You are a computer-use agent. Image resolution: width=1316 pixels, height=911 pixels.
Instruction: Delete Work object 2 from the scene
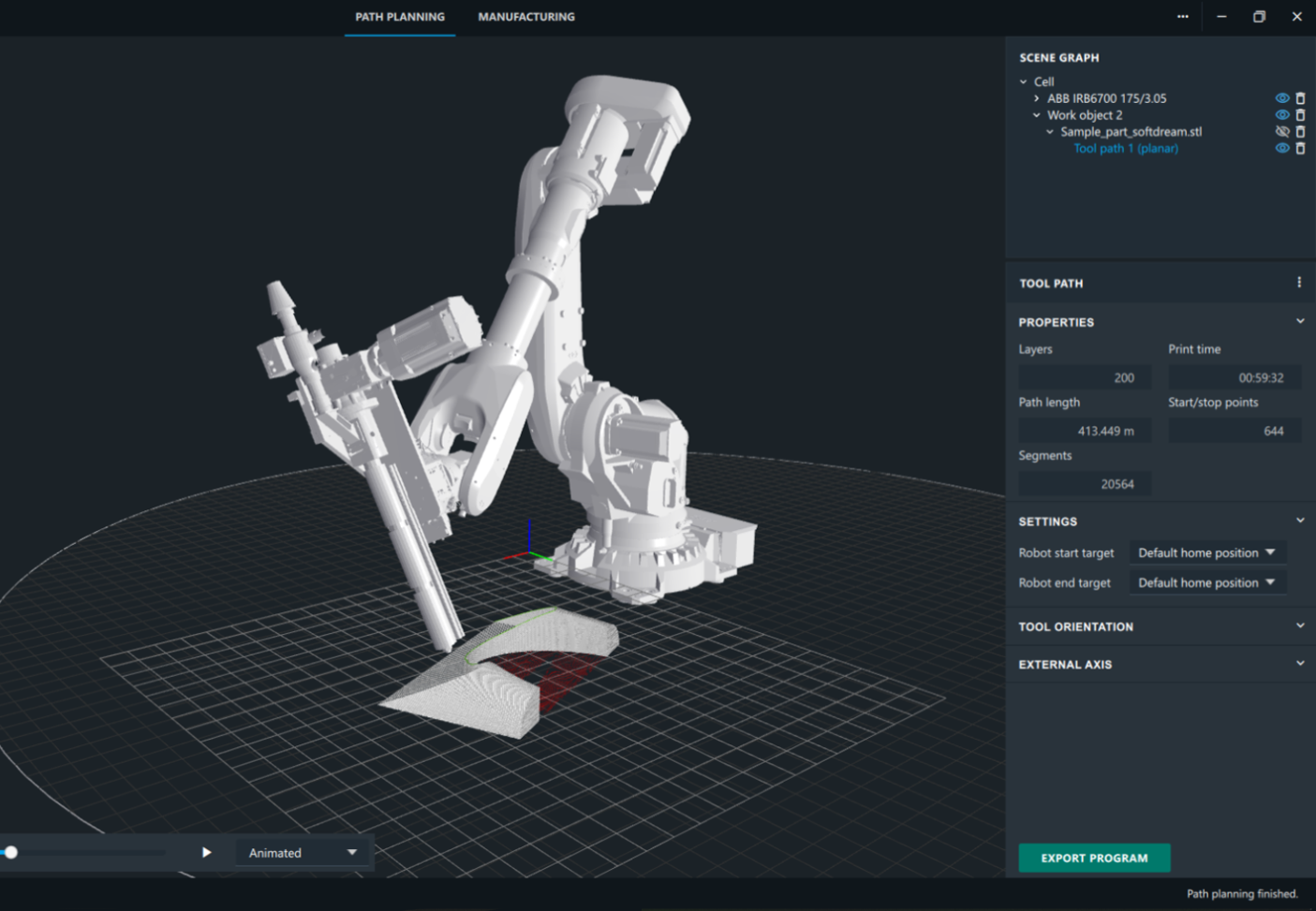(1301, 114)
